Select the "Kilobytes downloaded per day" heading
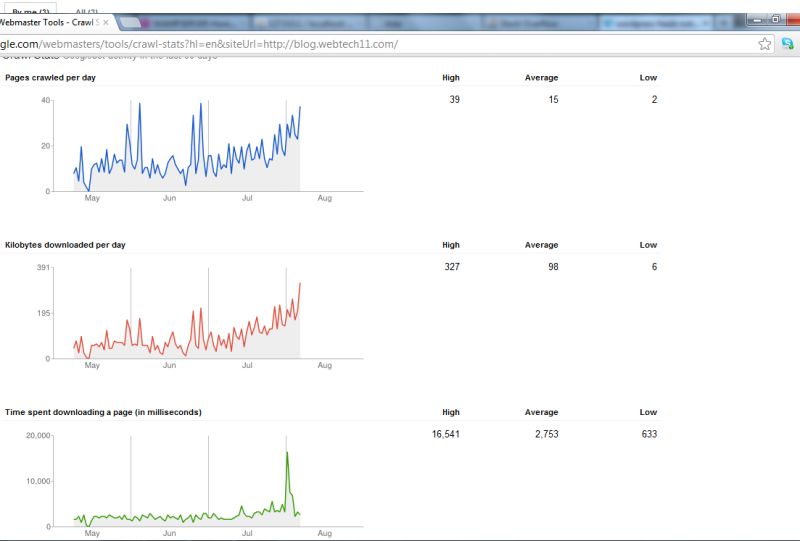The height and width of the screenshot is (541, 800). tap(65, 245)
